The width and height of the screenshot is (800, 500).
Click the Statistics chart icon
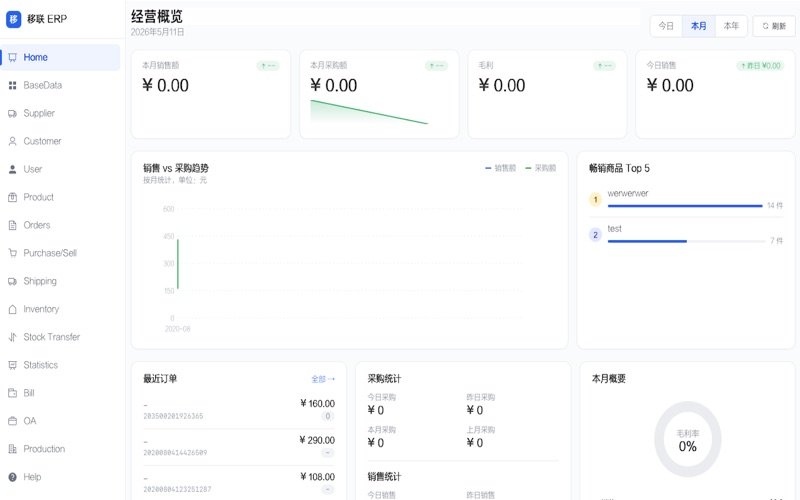(x=12, y=365)
